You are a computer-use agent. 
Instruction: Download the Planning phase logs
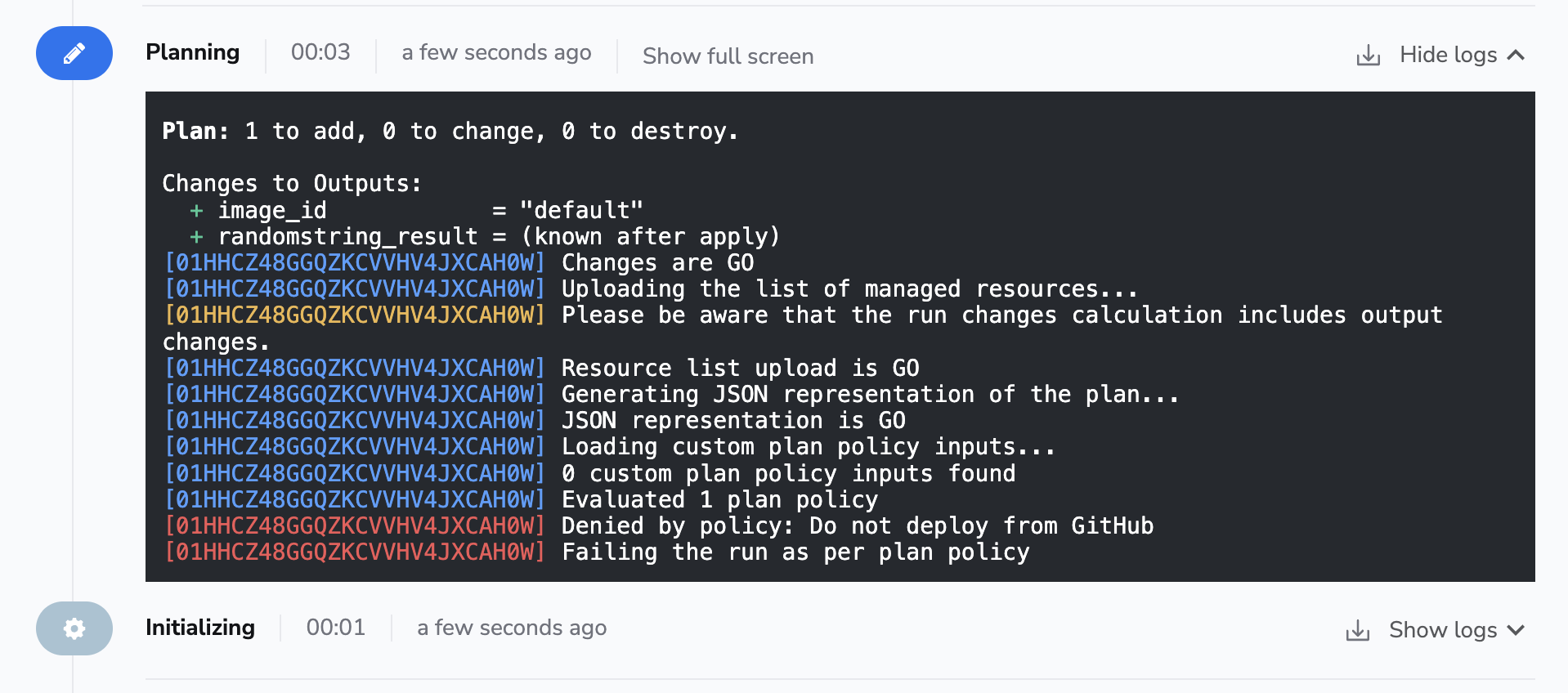coord(1368,56)
